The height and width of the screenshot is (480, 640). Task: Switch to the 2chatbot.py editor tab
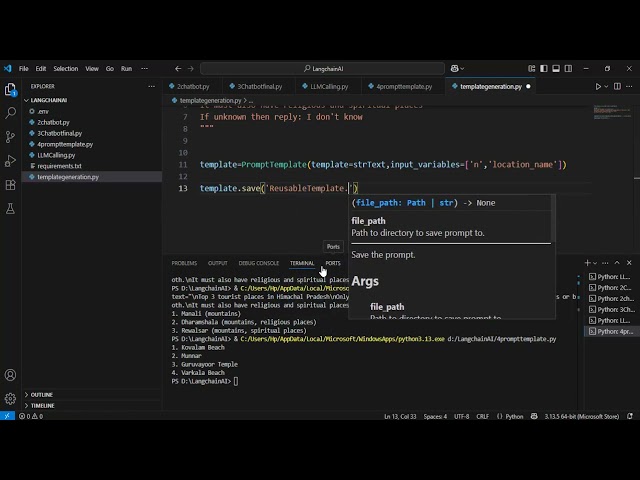pos(193,87)
